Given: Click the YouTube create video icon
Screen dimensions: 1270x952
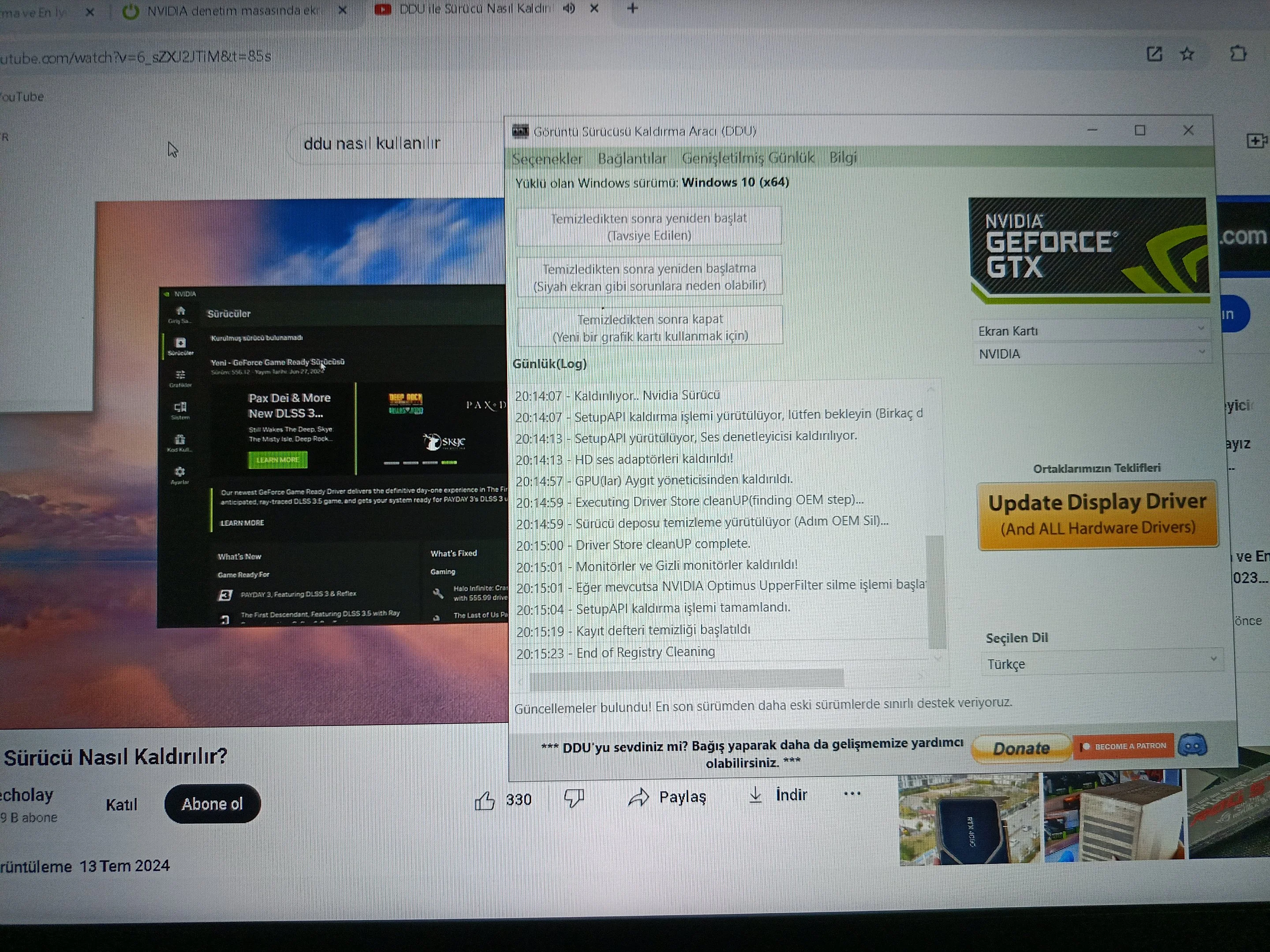Looking at the screenshot, I should tap(1257, 141).
